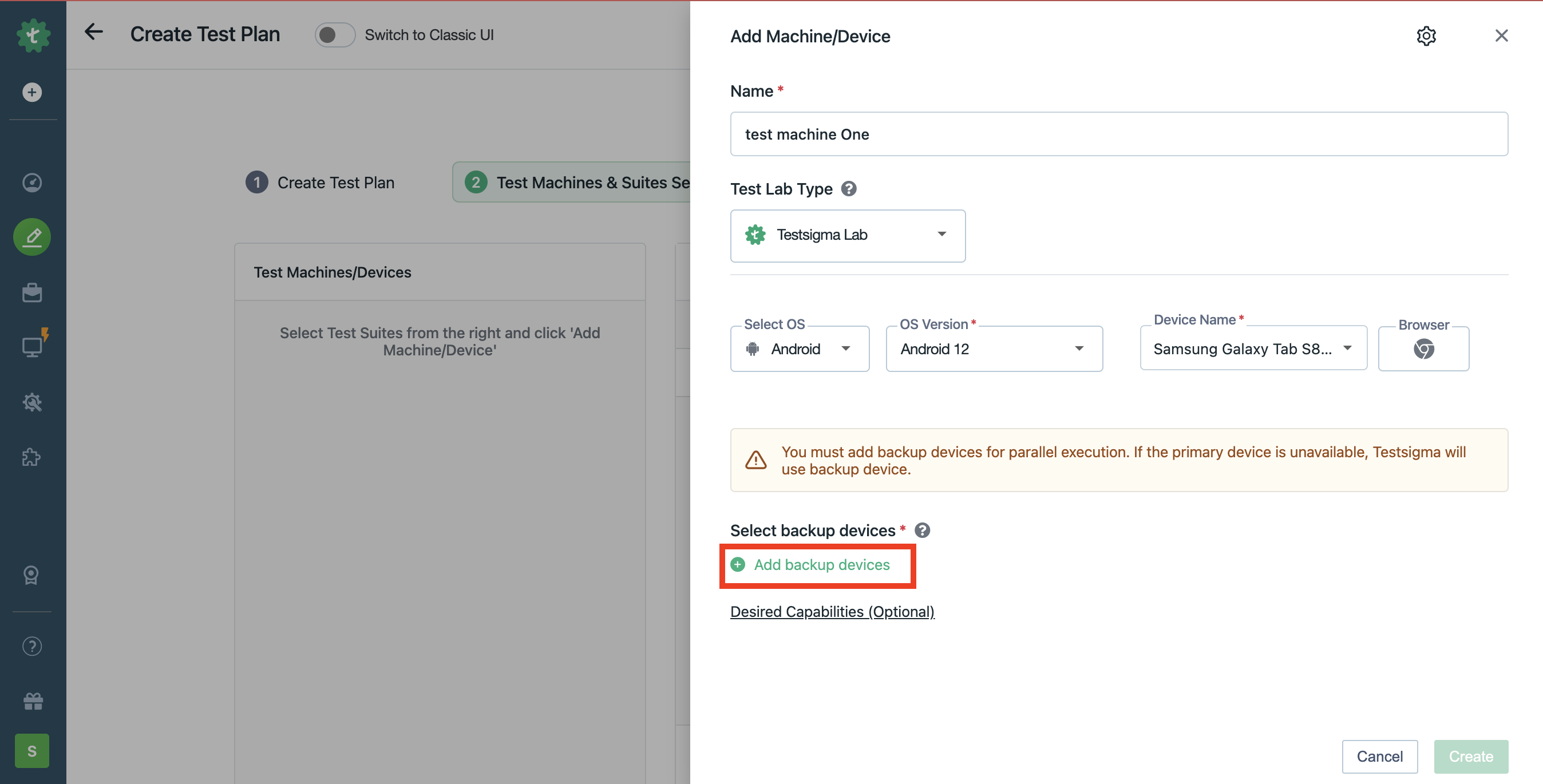Expand the Testsigma Lab dropdown
The image size is (1543, 784).
[848, 235]
